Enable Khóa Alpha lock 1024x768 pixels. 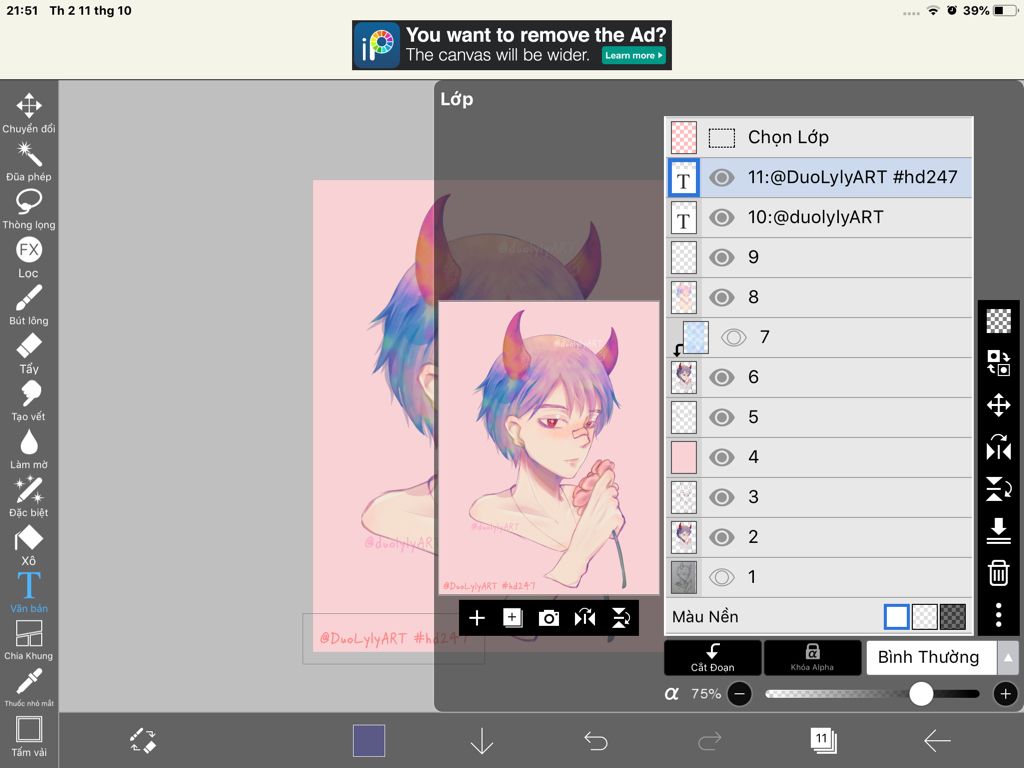(812, 657)
